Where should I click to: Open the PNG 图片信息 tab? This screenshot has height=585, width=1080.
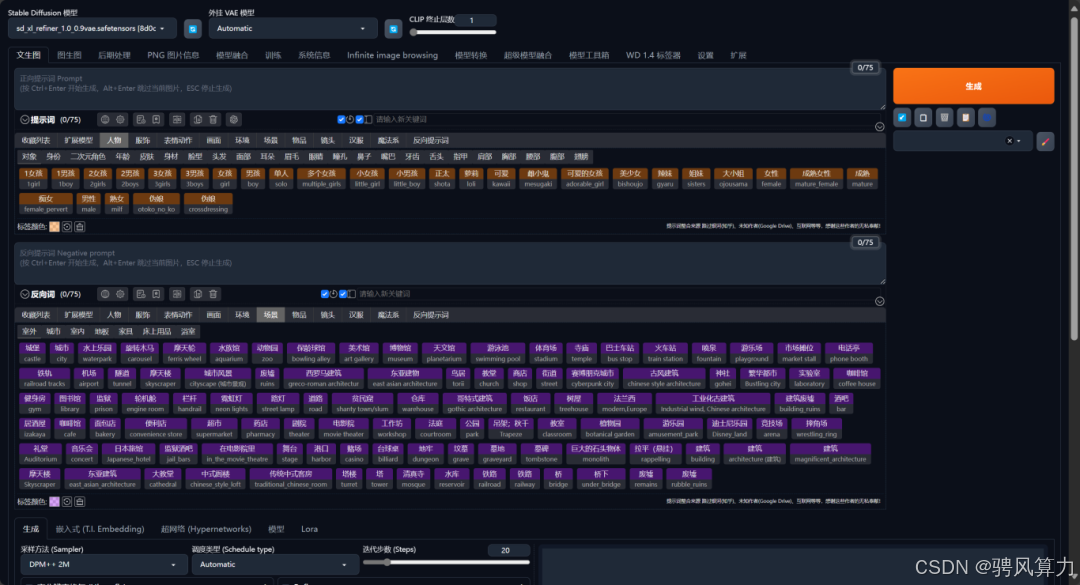173,55
